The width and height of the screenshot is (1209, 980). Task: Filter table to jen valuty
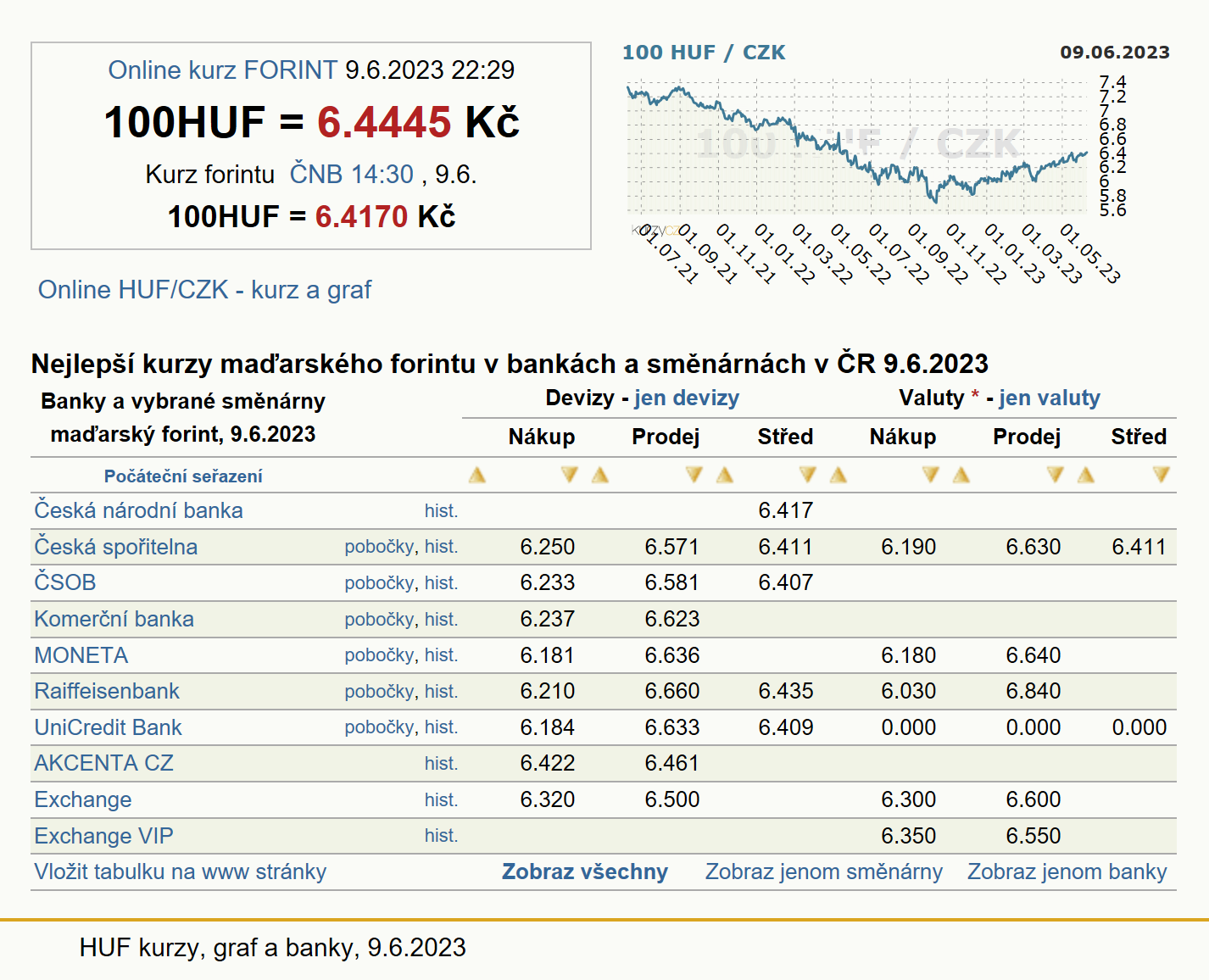1050,398
